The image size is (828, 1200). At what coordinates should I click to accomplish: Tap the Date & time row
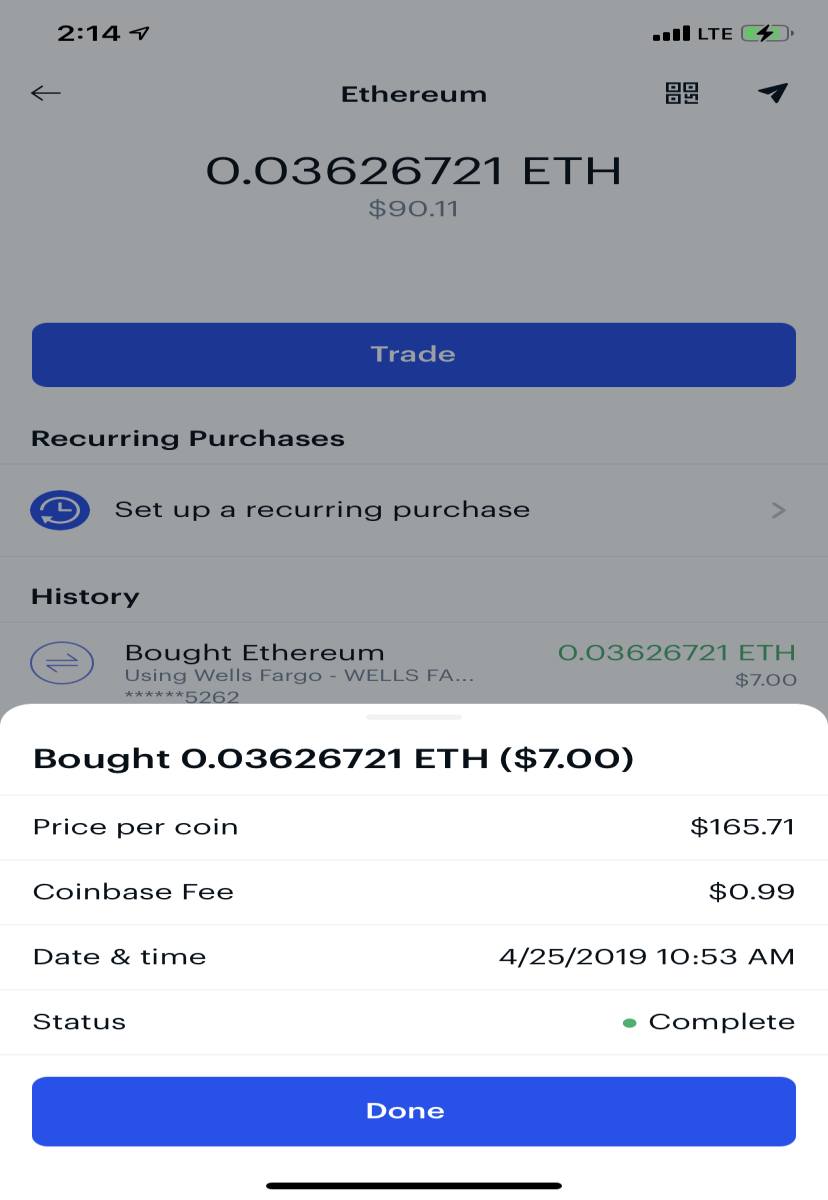click(414, 957)
